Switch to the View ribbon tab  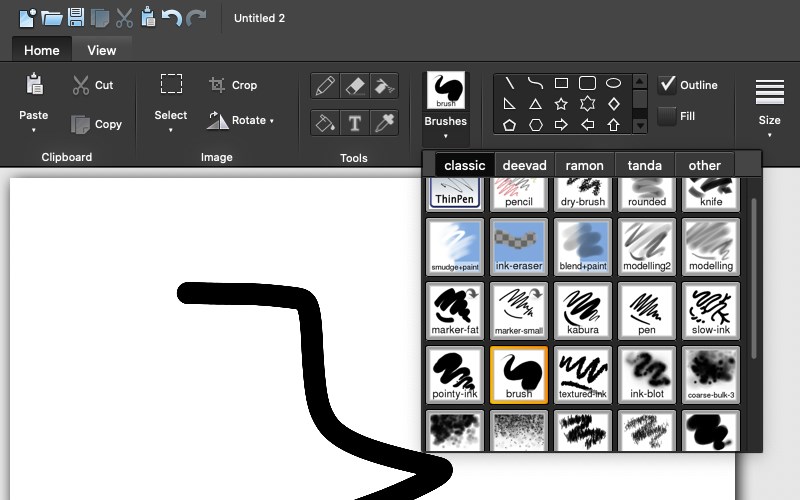(x=102, y=50)
